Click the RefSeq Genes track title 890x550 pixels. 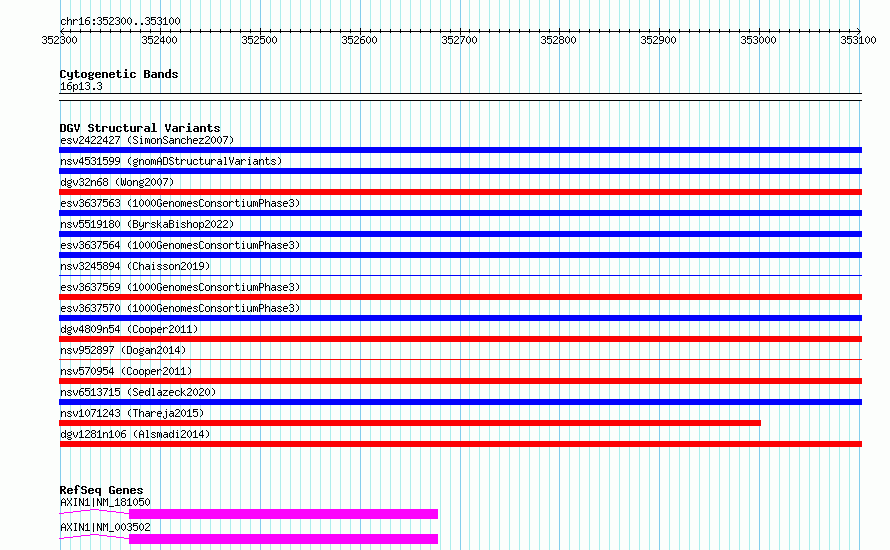tap(101, 490)
